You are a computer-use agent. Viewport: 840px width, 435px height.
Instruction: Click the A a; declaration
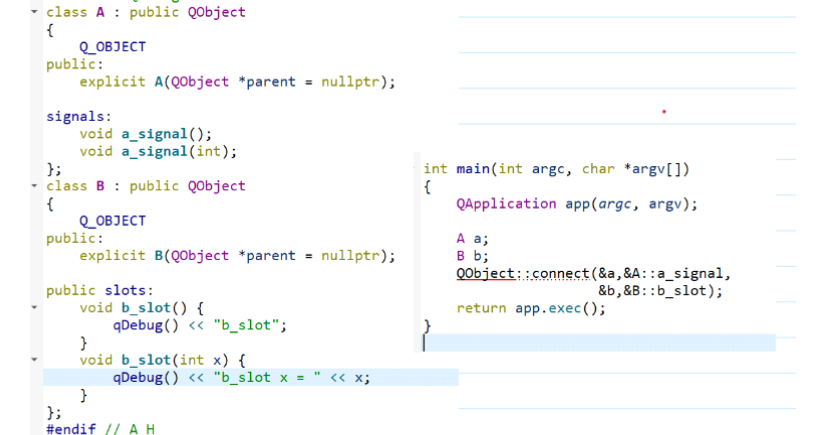tap(472, 238)
